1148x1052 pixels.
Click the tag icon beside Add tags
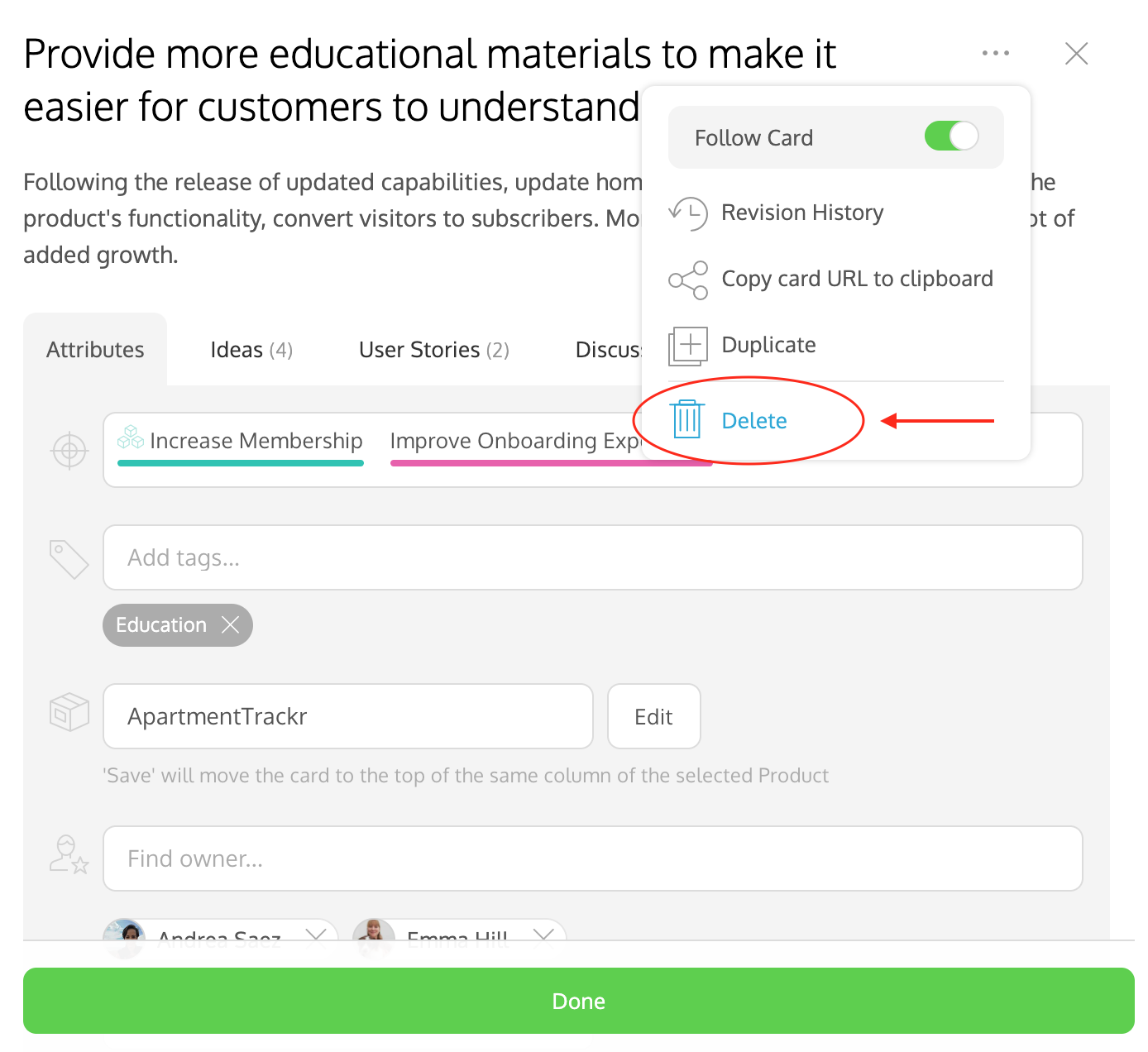coord(69,559)
